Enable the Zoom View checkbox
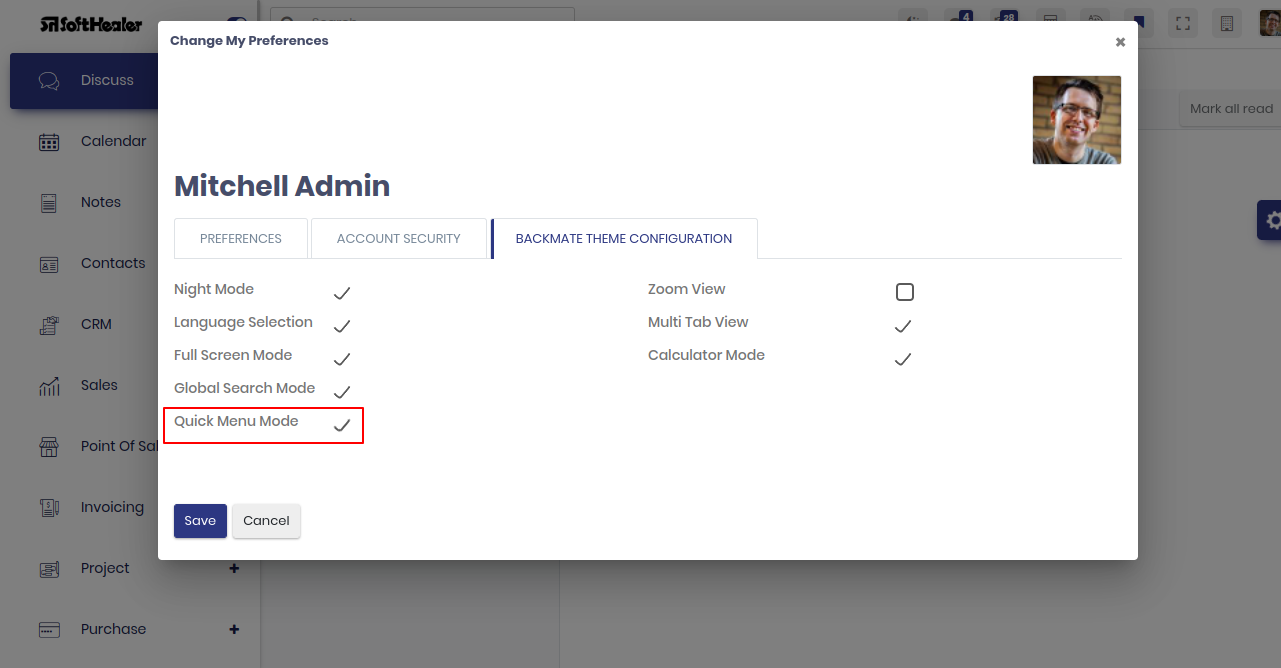Screen dimensions: 1281x668 (x=905, y=292)
